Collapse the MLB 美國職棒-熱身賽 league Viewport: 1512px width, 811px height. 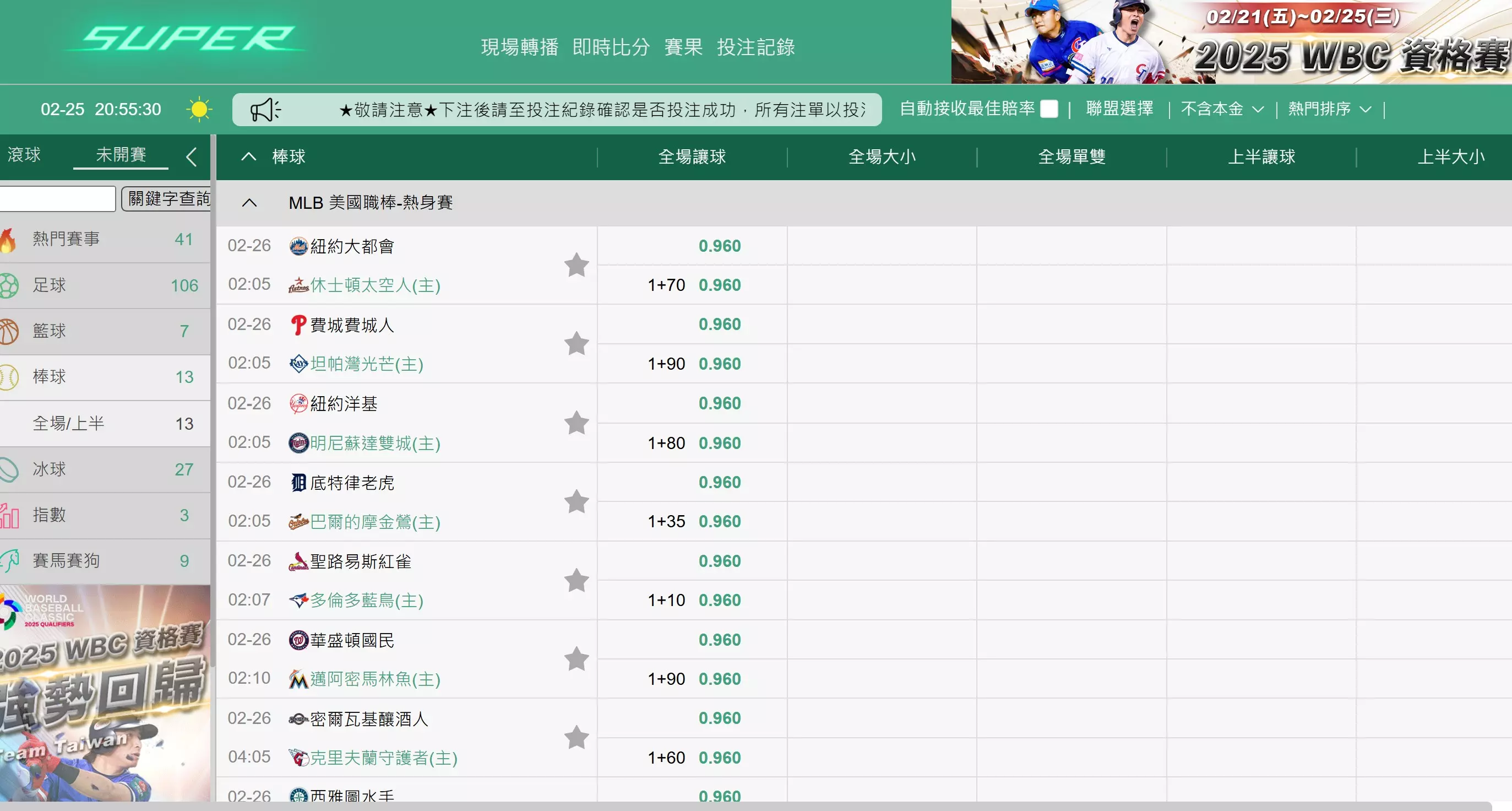tap(249, 203)
